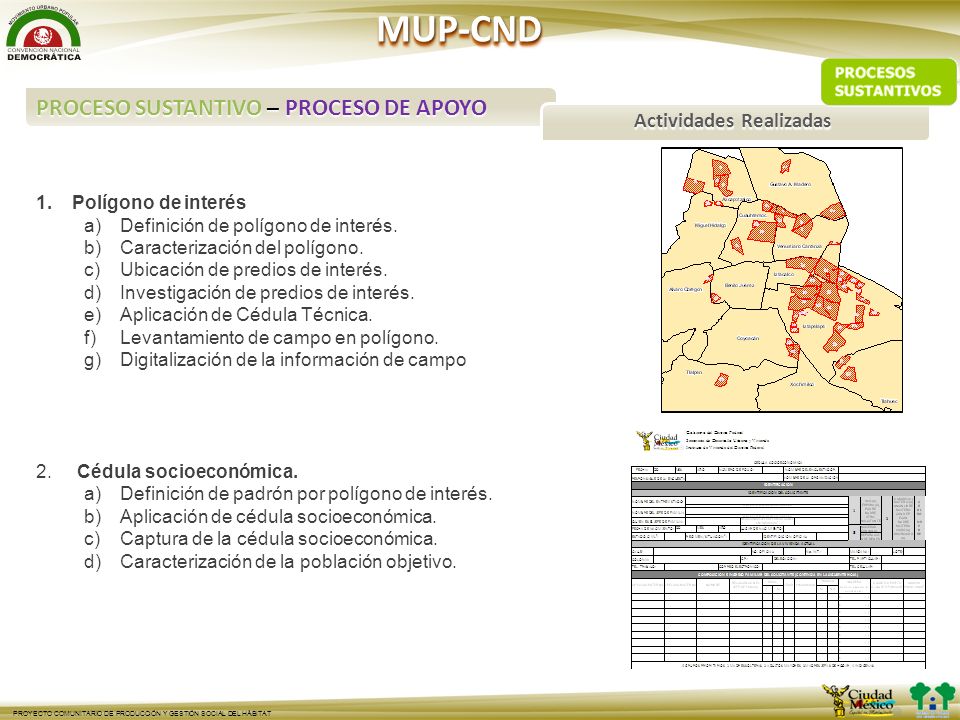Select 'Aplicación de Cédula Técnica.'
The image size is (960, 720).
click(x=246, y=315)
